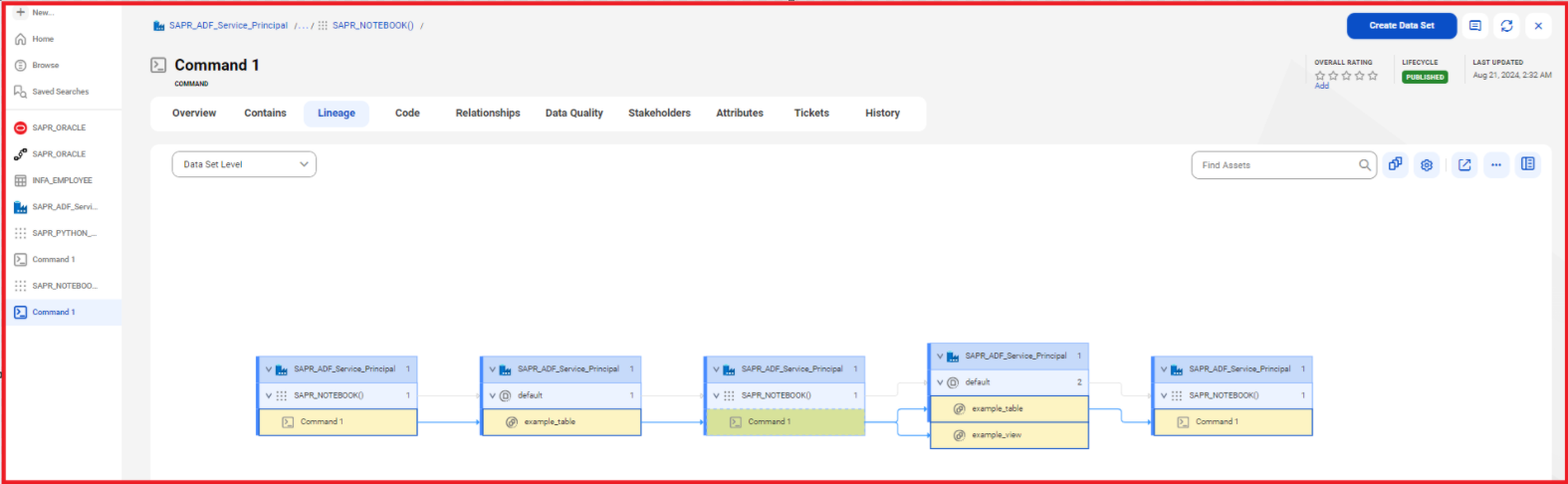Open the Relationships tab
Viewport: 1568px width, 484px height.
(x=488, y=114)
